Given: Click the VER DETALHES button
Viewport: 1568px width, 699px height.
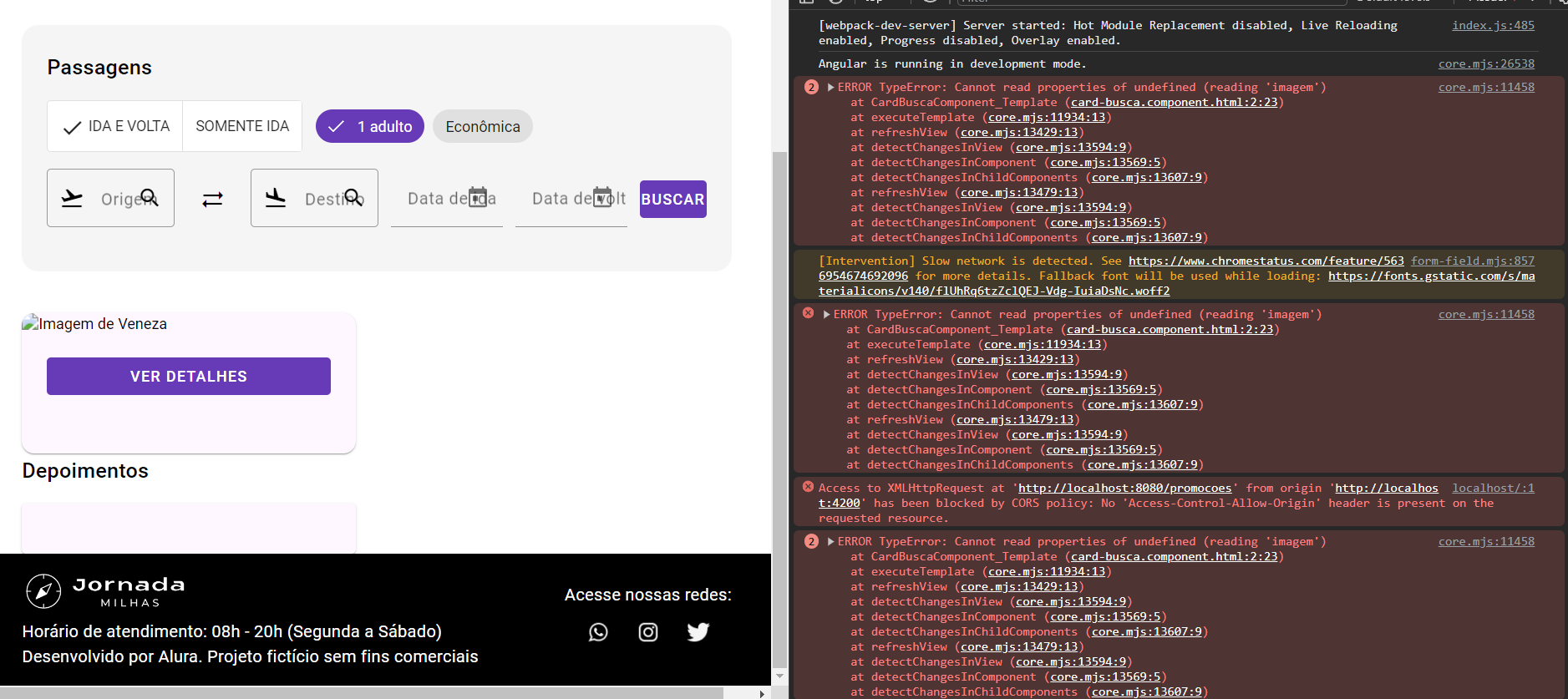Looking at the screenshot, I should point(189,376).
